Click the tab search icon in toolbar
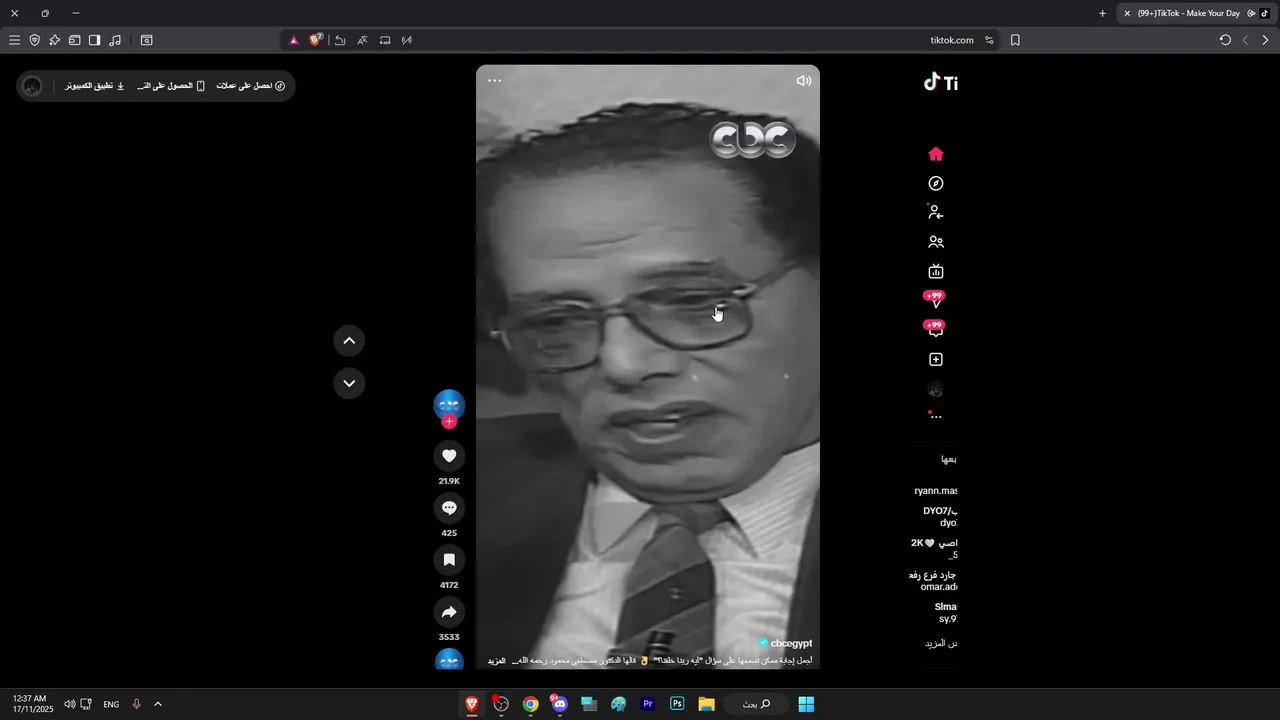 147,40
